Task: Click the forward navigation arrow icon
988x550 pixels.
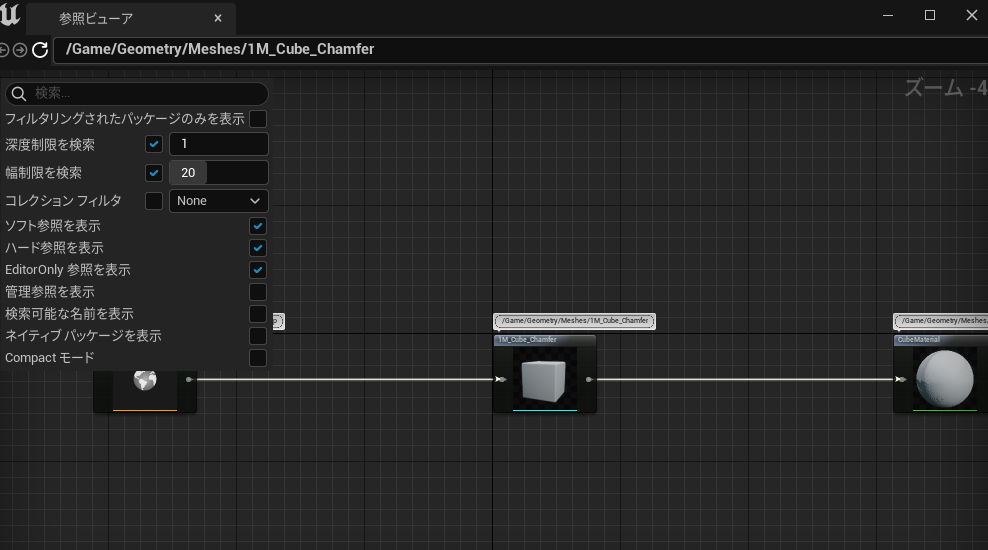Action: [x=20, y=49]
